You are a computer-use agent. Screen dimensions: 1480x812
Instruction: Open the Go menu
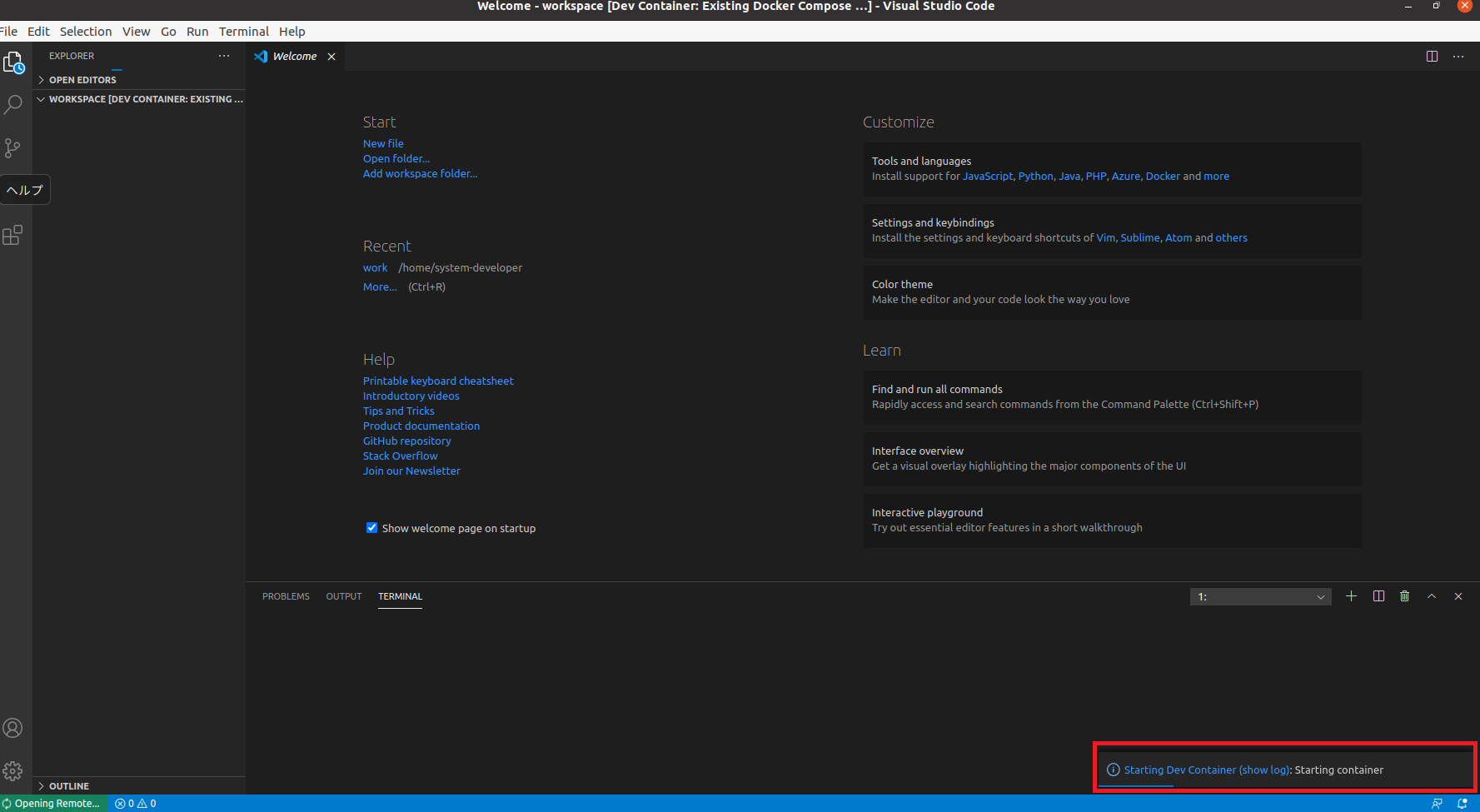[168, 32]
